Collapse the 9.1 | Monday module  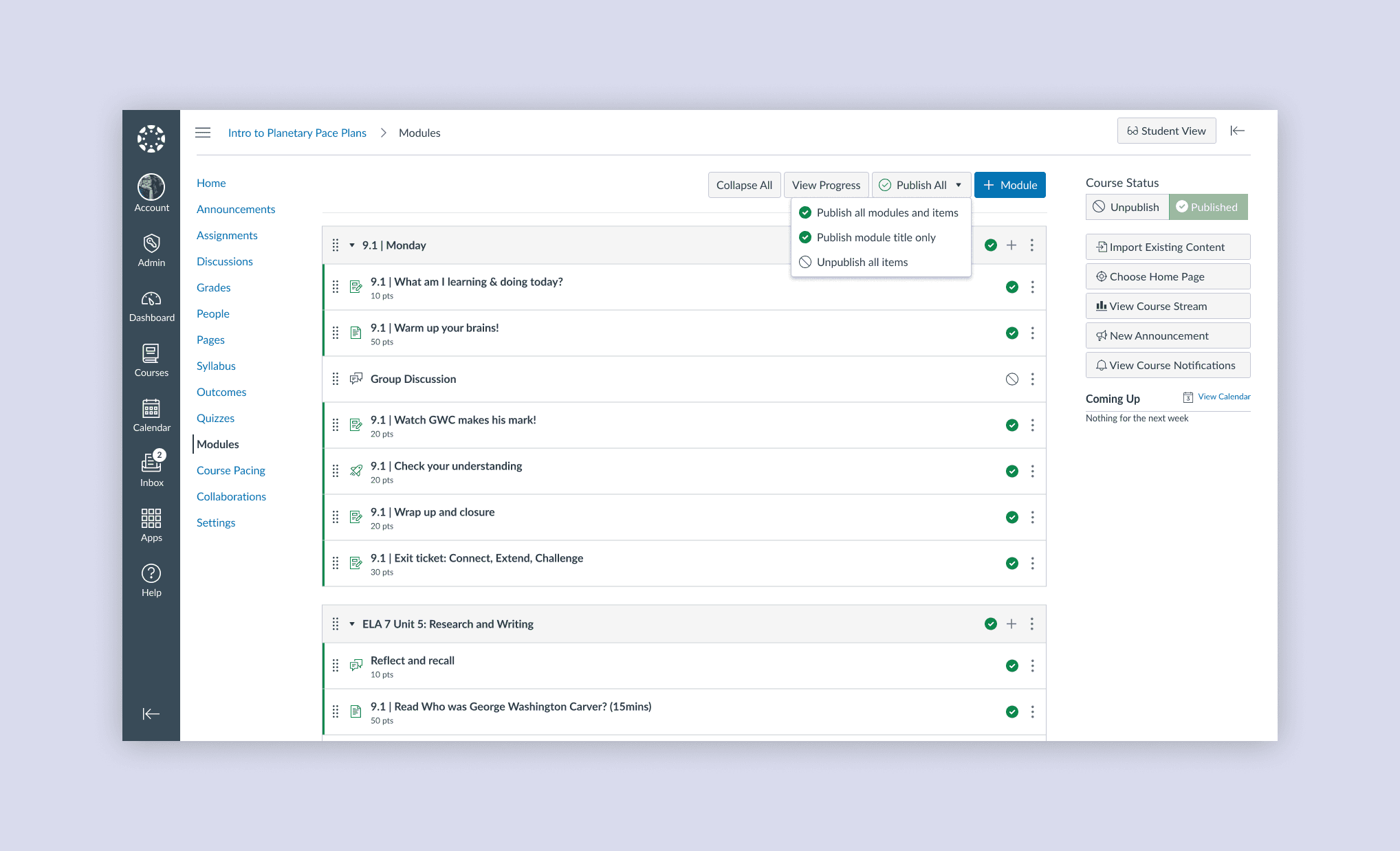pos(352,245)
